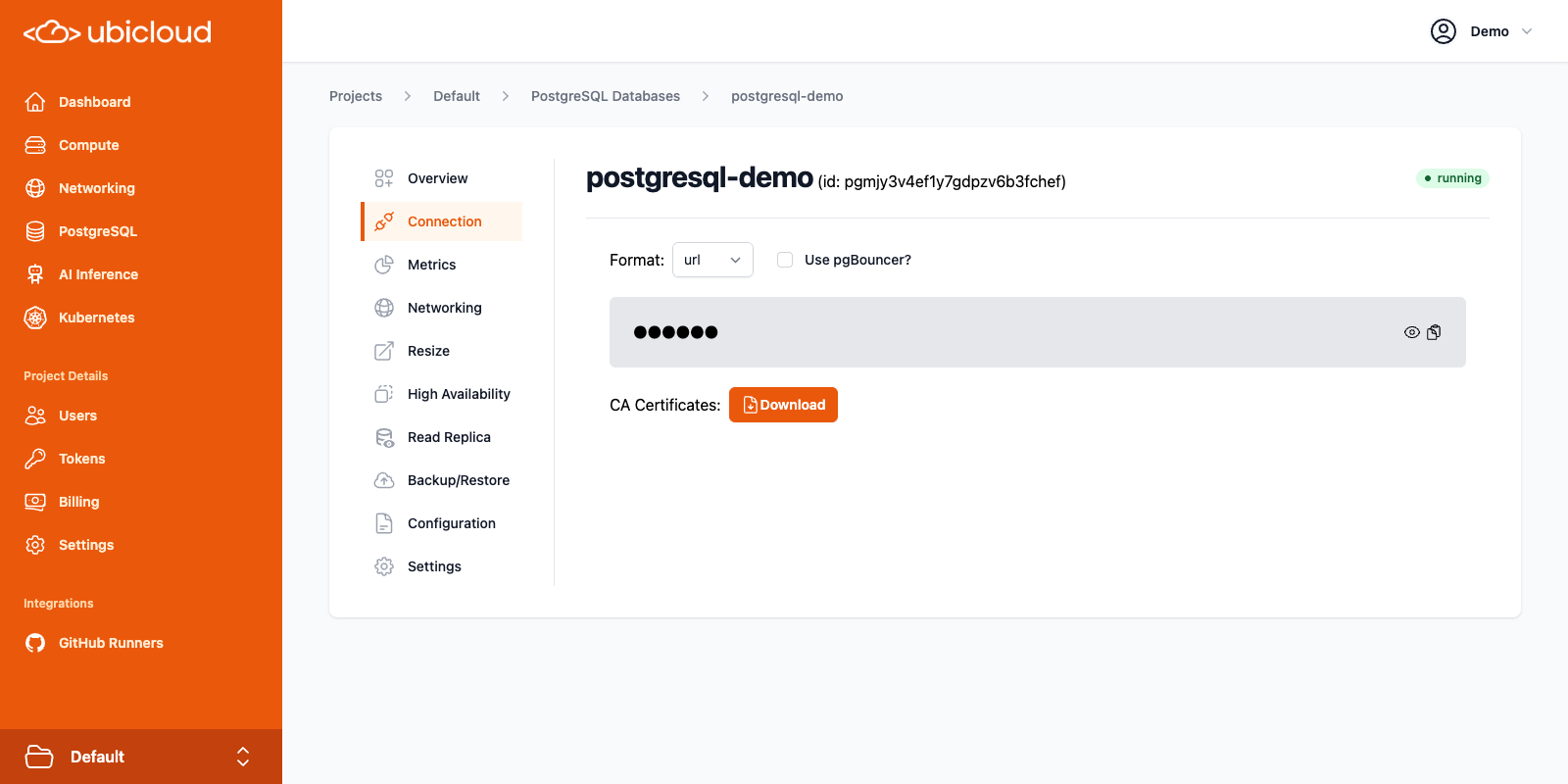Click the PostgreSQL database icon
Image resolution: width=1568 pixels, height=784 pixels.
click(x=35, y=231)
